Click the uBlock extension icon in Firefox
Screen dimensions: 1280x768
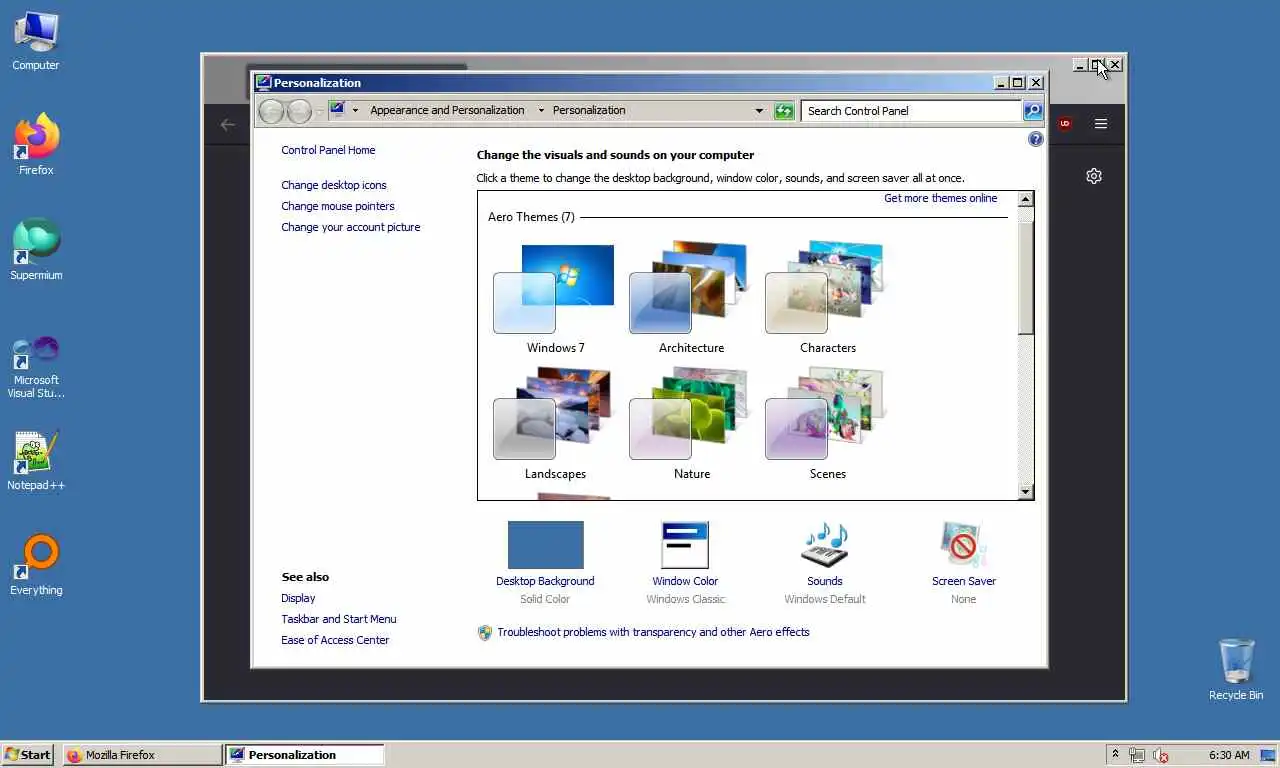point(1065,124)
